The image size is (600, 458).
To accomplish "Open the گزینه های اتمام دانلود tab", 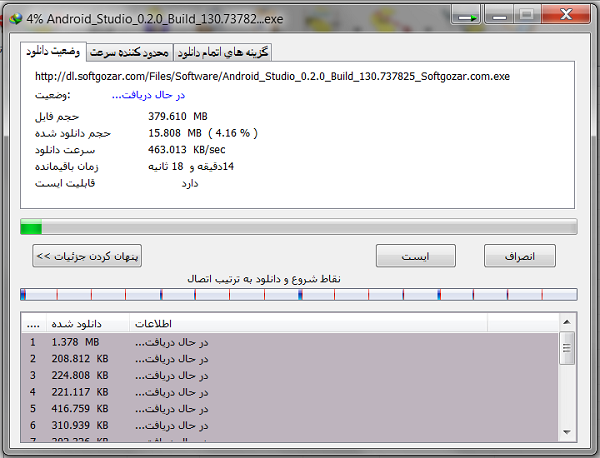I will (223, 52).
